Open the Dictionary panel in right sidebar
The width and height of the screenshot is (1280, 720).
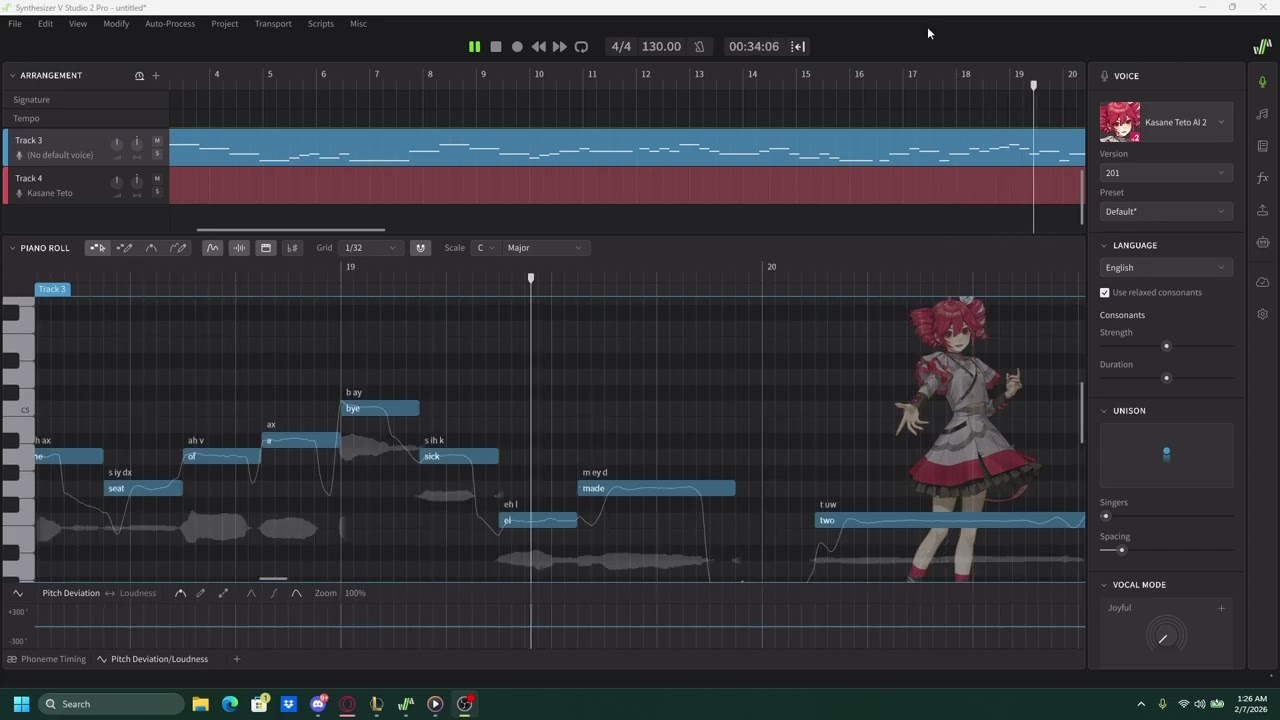click(x=1262, y=146)
